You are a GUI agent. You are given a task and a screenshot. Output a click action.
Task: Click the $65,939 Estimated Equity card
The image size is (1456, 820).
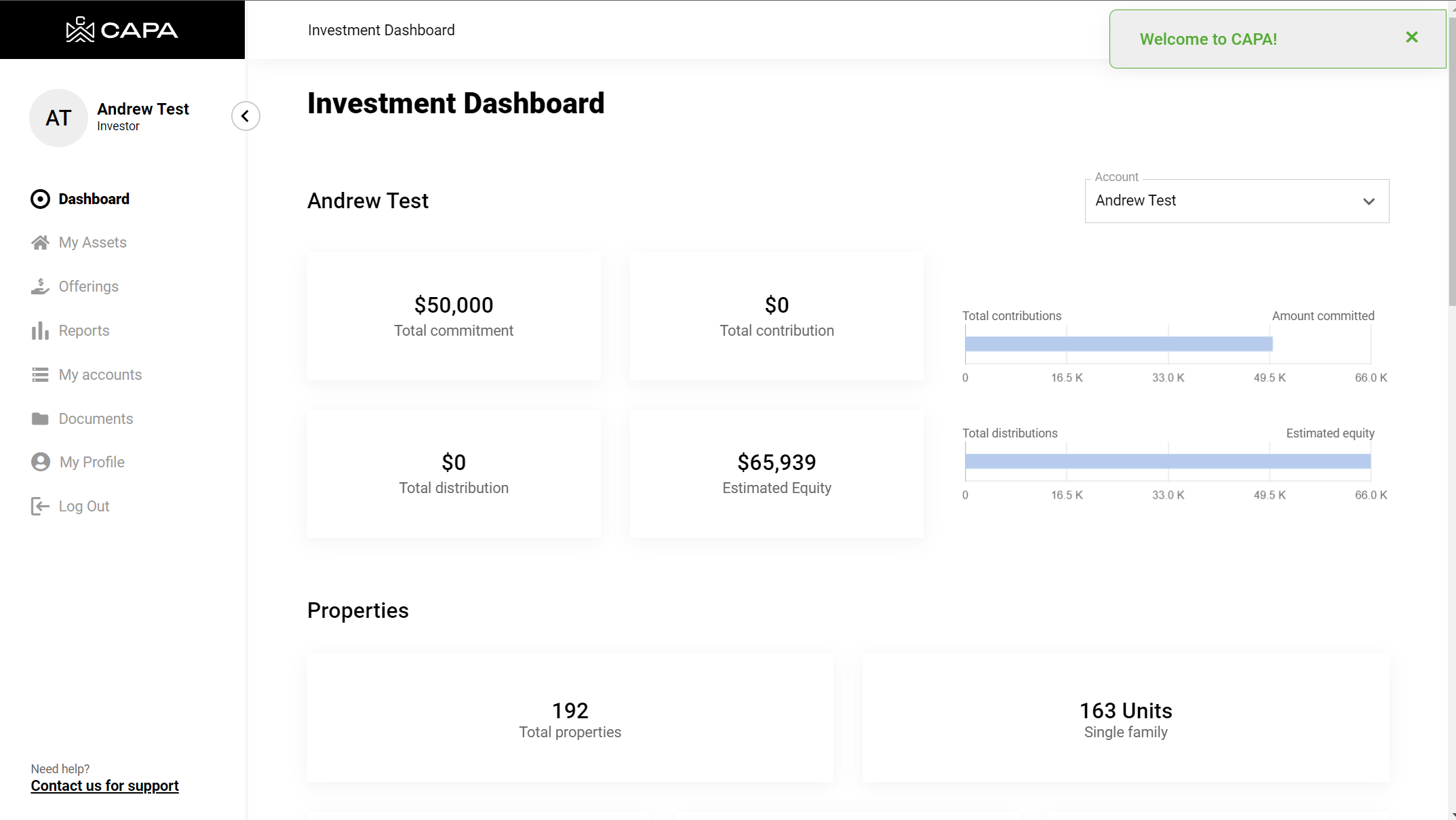(776, 473)
